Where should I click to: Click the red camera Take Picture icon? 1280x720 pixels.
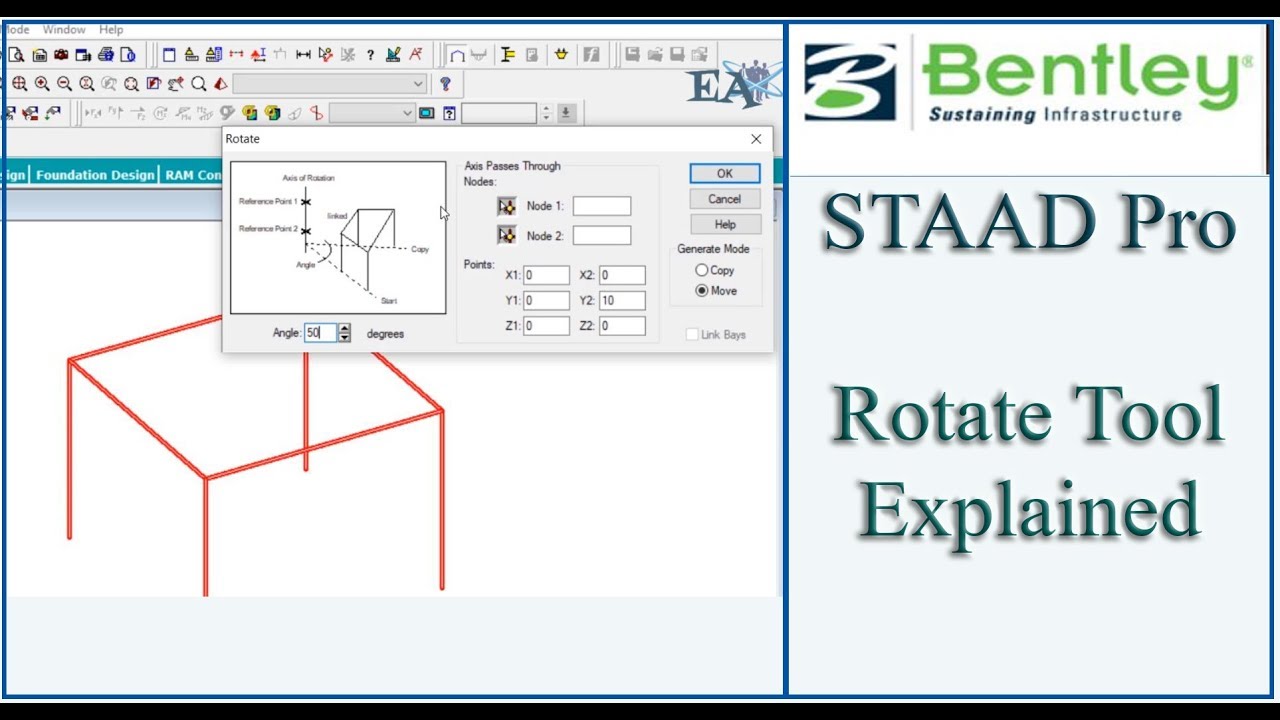(x=61, y=55)
